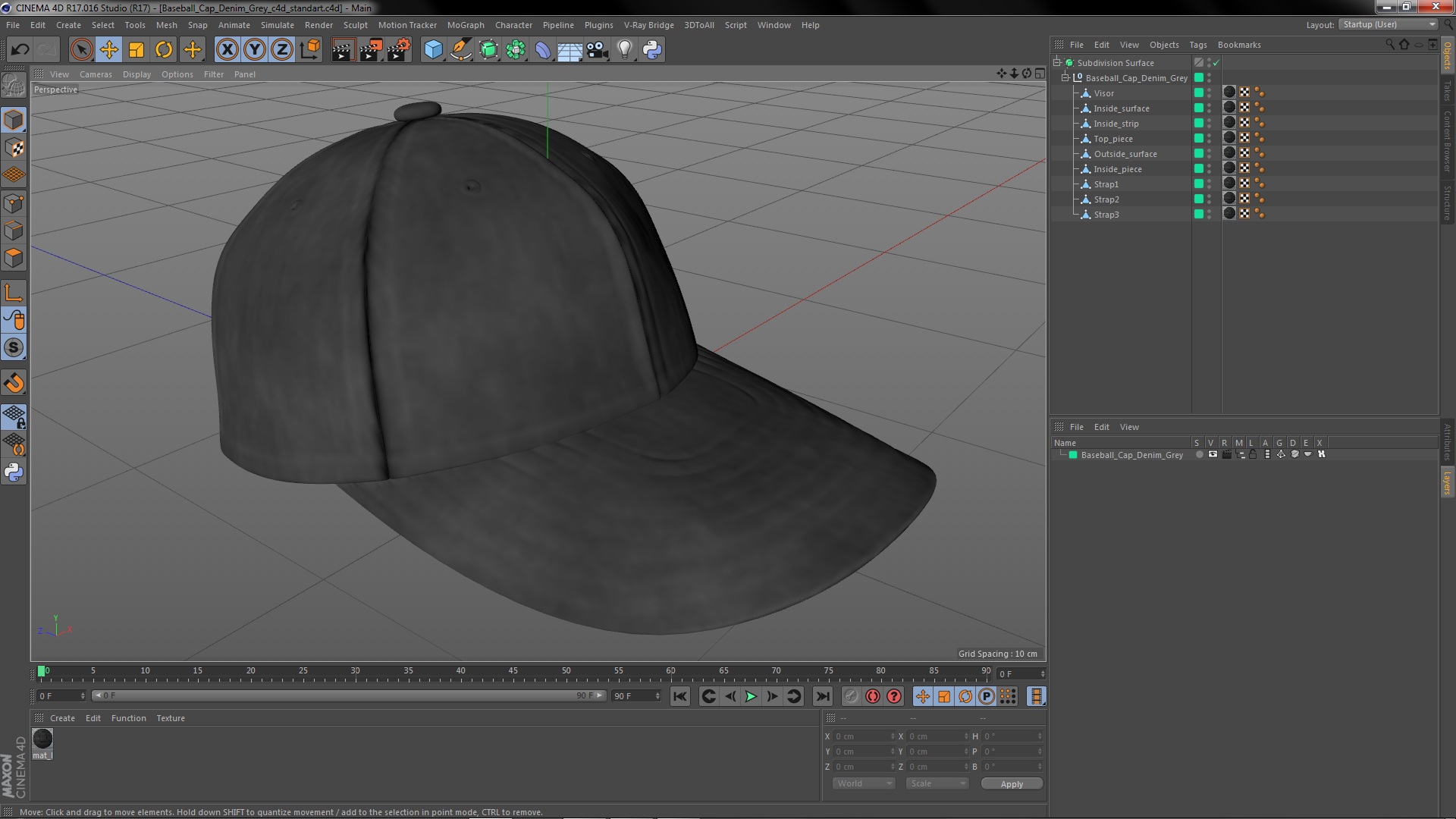Open the Array modeling objects icon
The image size is (1456, 819).
coord(516,50)
